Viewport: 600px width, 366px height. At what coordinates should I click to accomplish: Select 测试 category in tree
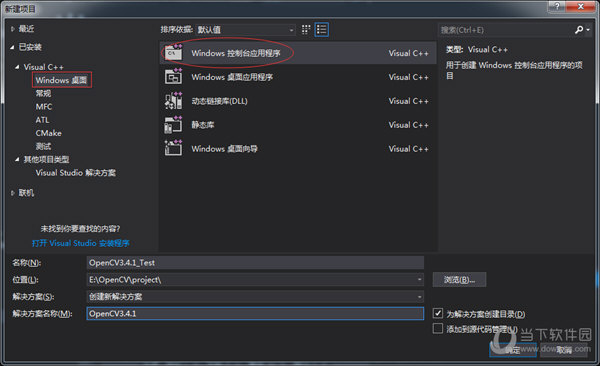point(43,146)
